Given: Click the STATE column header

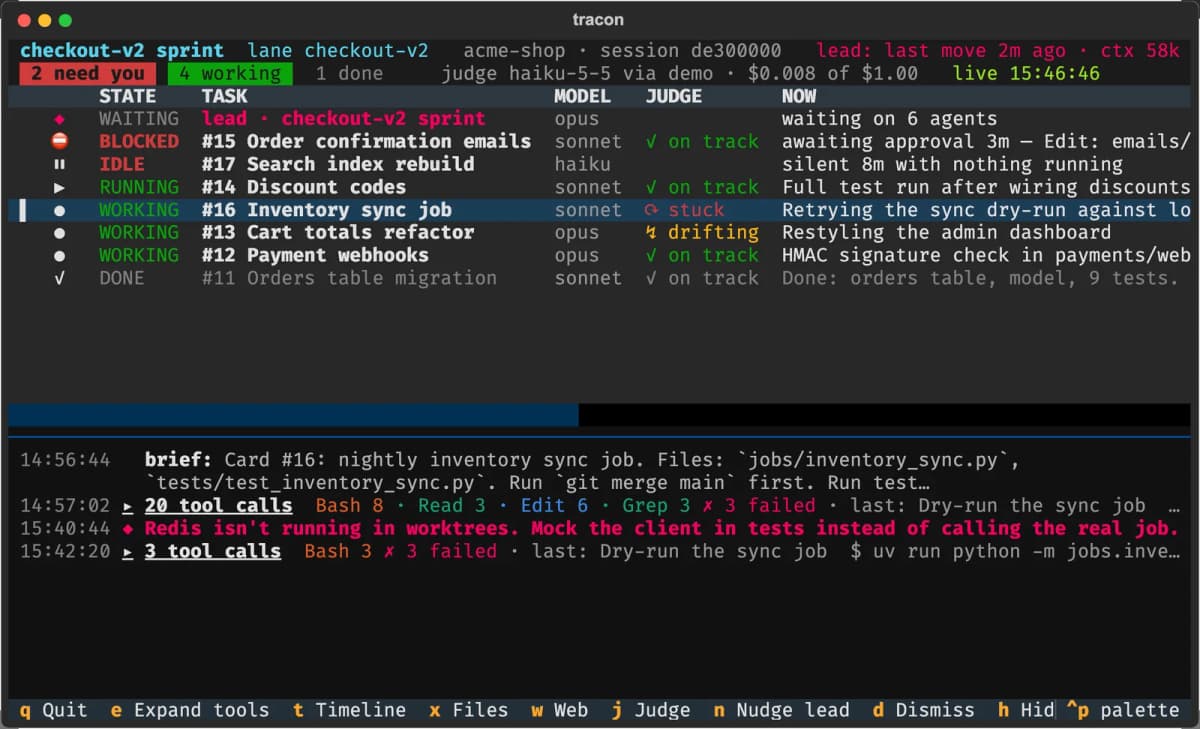Looking at the screenshot, I should point(127,96).
